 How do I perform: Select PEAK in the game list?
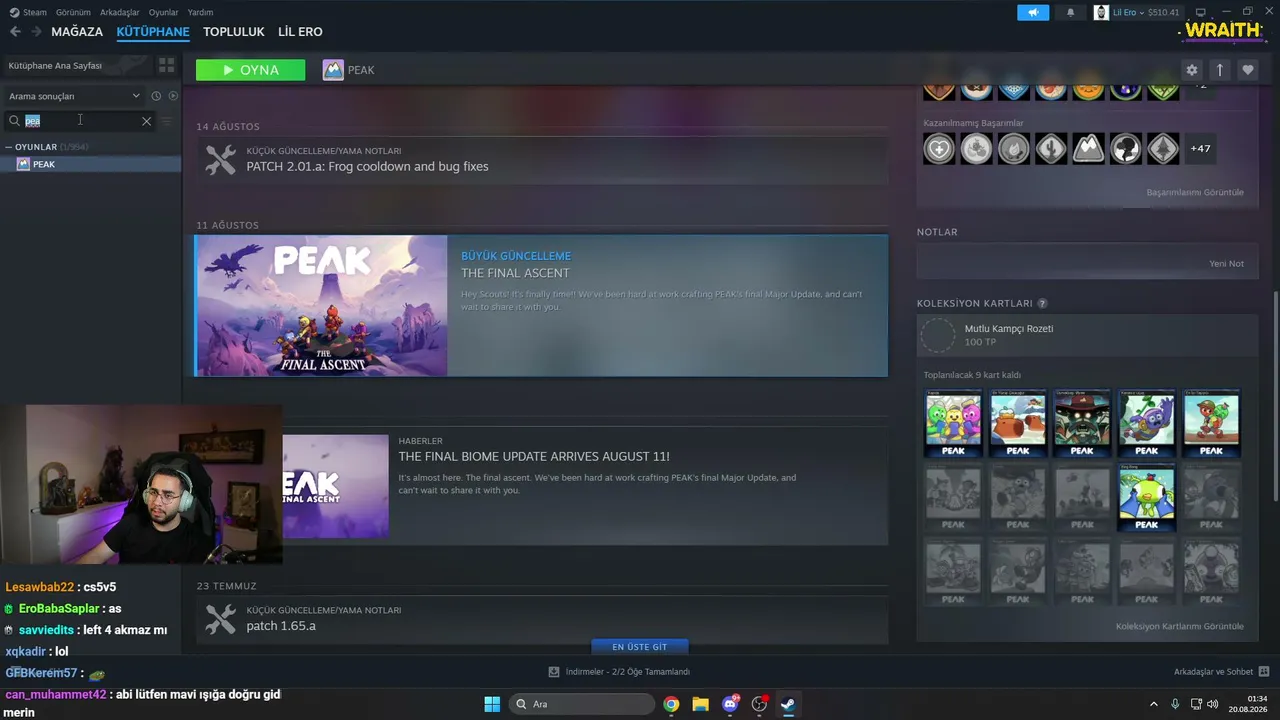[90, 164]
